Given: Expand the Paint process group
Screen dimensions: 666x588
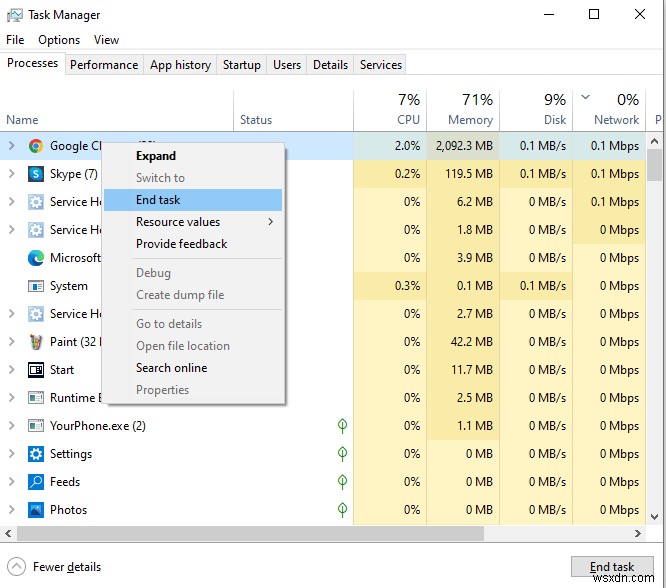Looking at the screenshot, I should click(11, 342).
